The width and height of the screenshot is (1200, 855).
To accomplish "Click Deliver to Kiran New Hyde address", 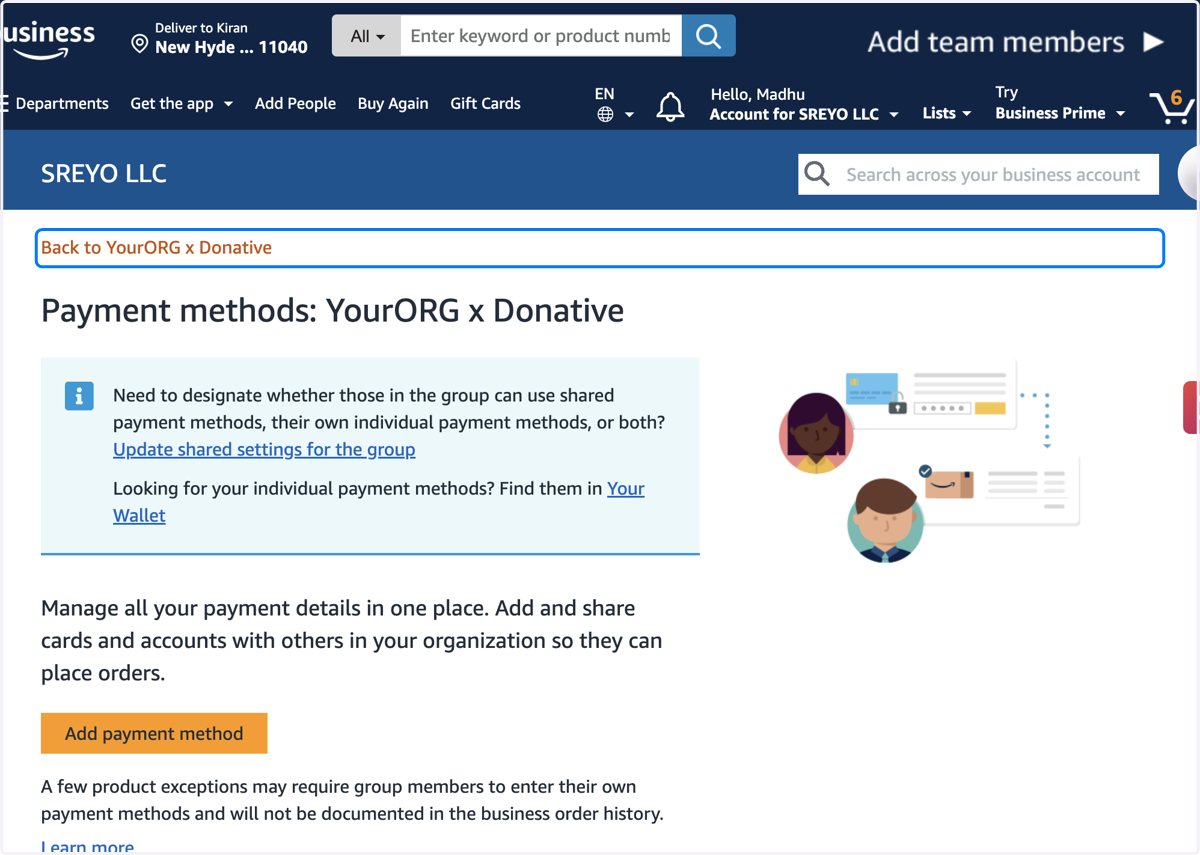I will pos(220,38).
